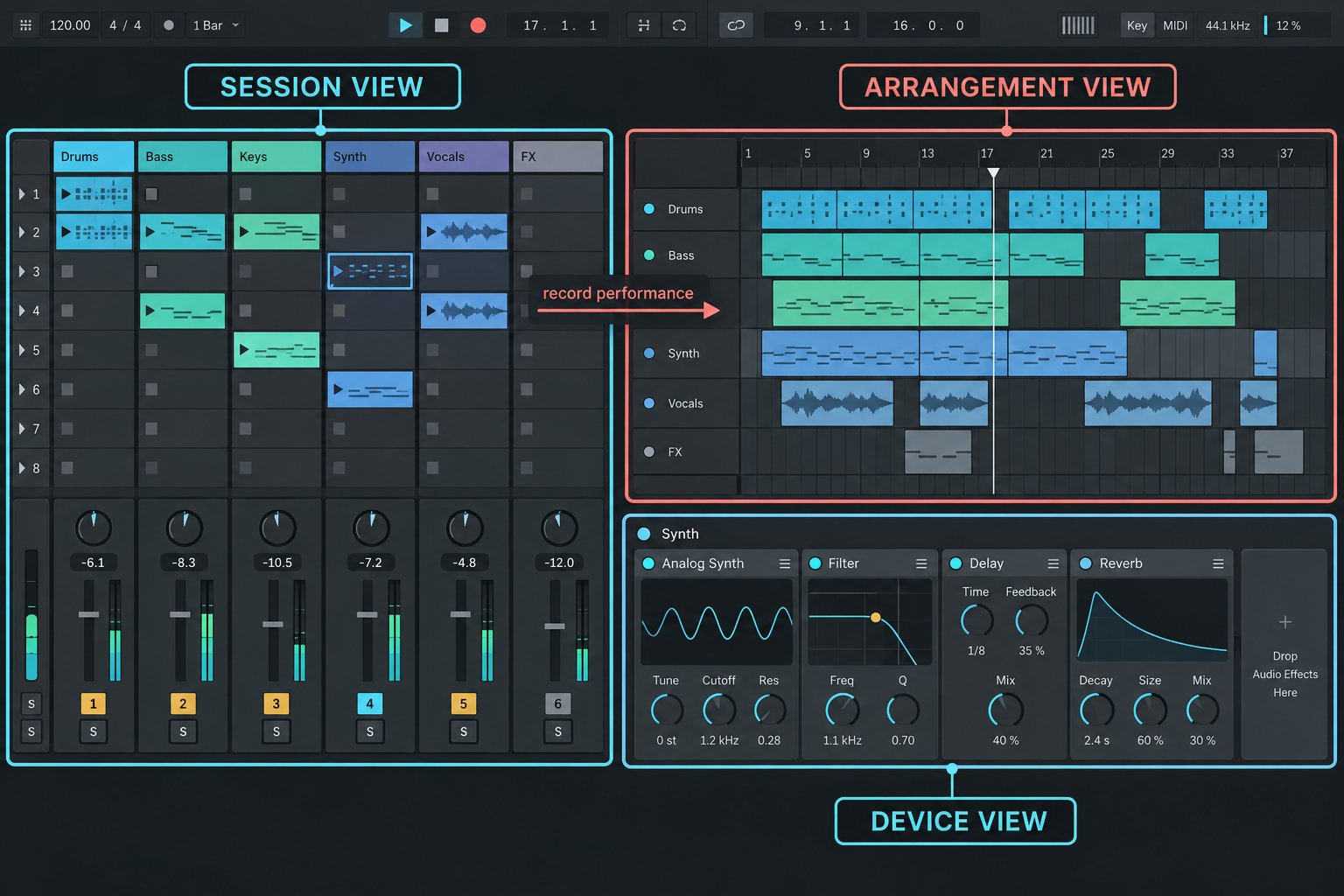Click the 44.1 kHz sample rate
This screenshot has width=1344, height=896.
click(x=1228, y=25)
